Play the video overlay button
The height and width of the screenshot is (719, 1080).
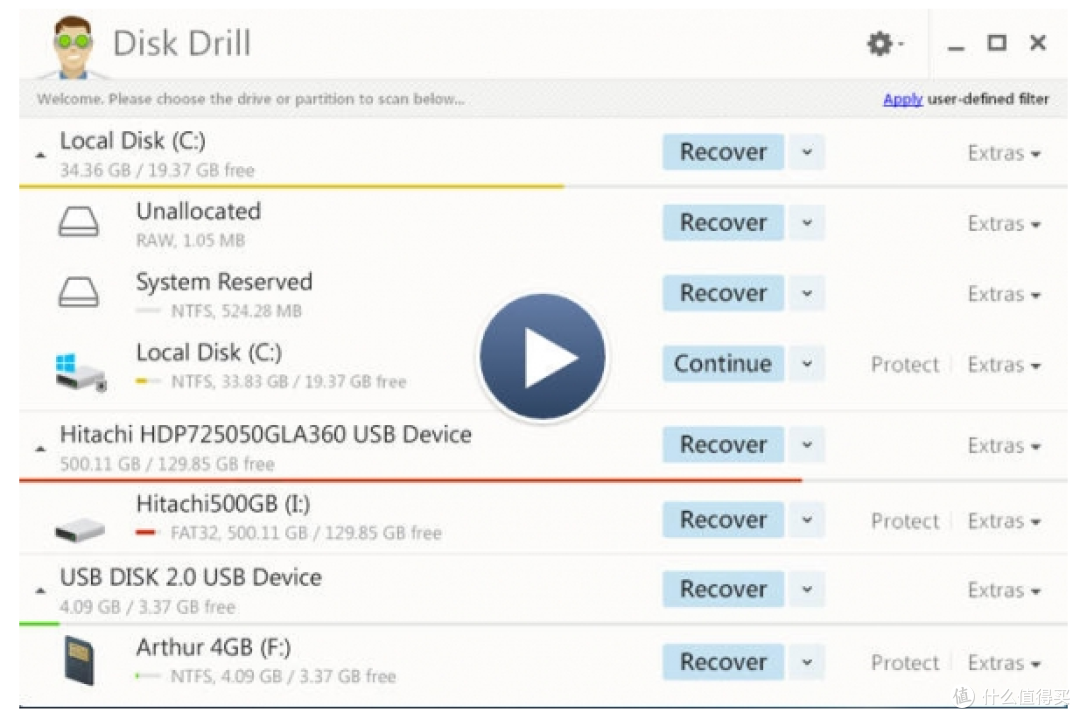pyautogui.click(x=543, y=357)
